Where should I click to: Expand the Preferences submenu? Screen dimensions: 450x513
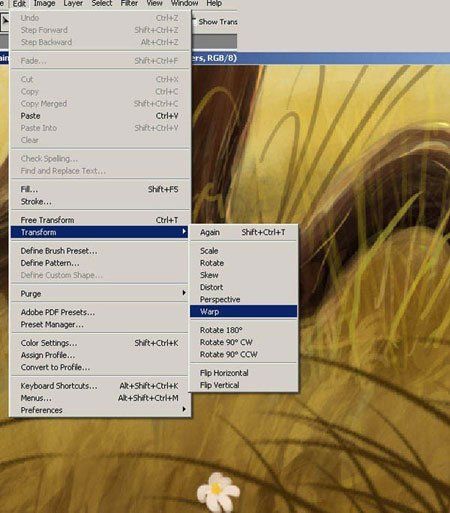(99, 410)
